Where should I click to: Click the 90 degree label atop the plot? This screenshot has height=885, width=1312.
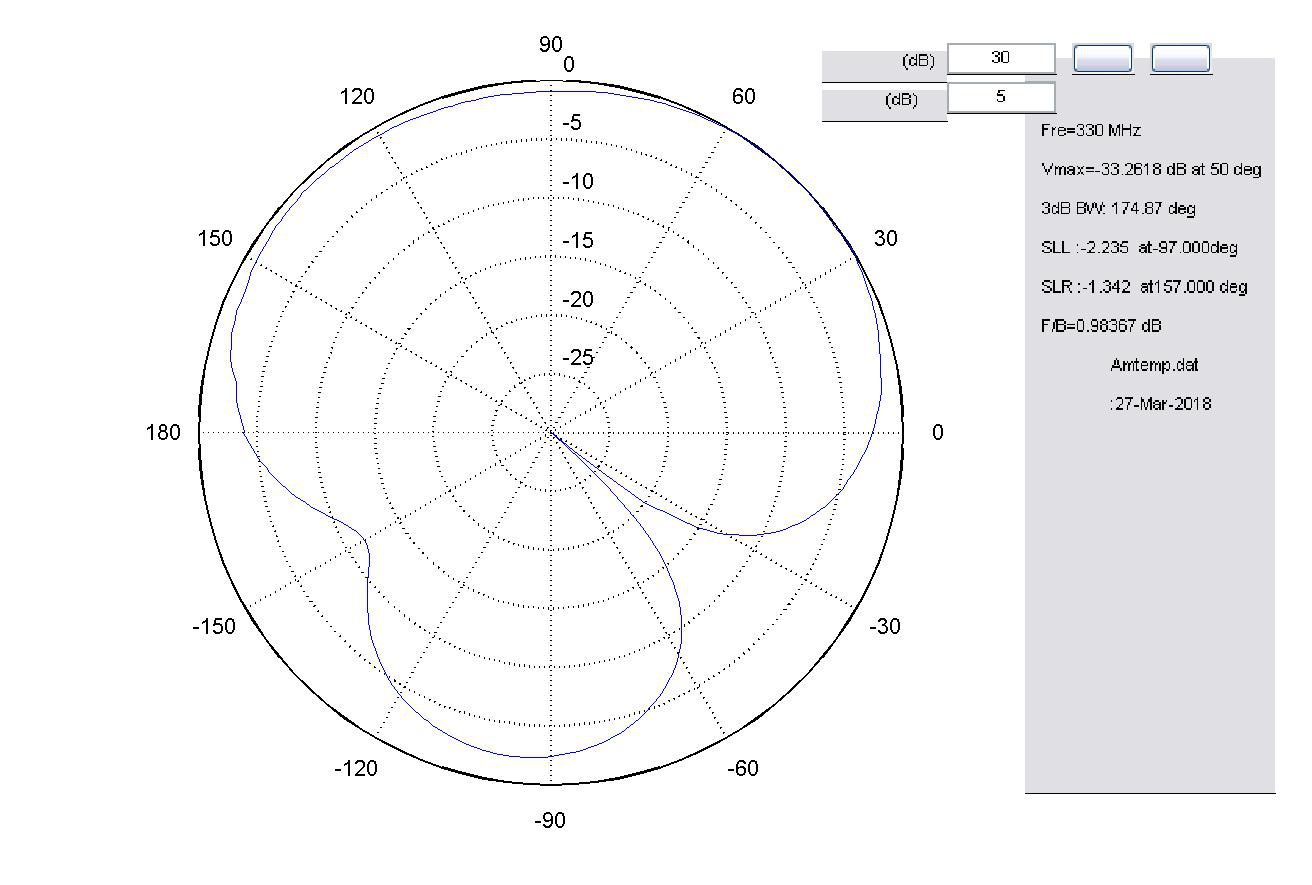tap(551, 44)
